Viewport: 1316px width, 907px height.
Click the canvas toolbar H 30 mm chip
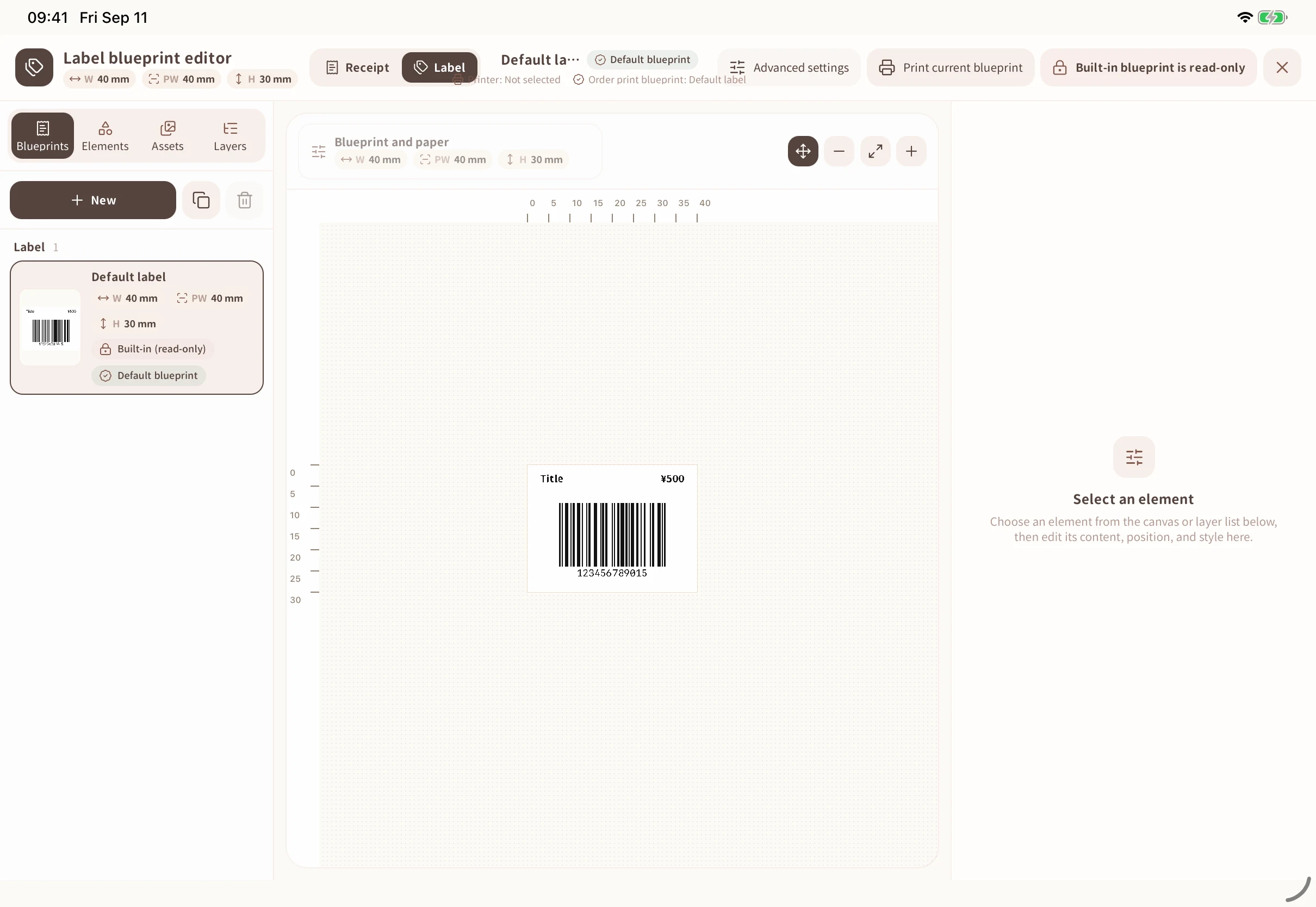tap(534, 160)
